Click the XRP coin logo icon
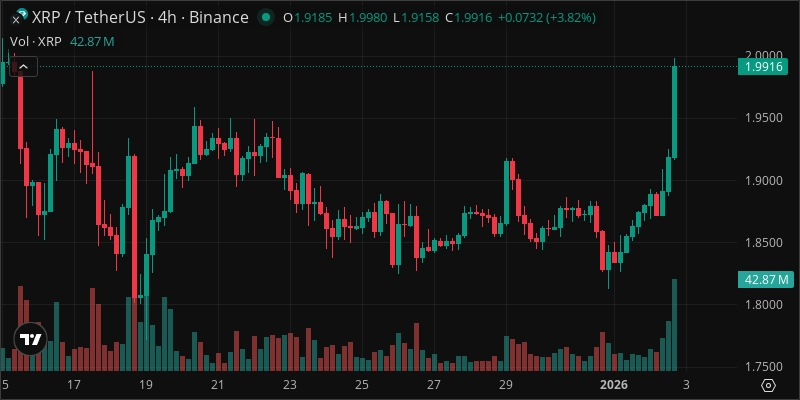The height and width of the screenshot is (400, 800). [19, 17]
